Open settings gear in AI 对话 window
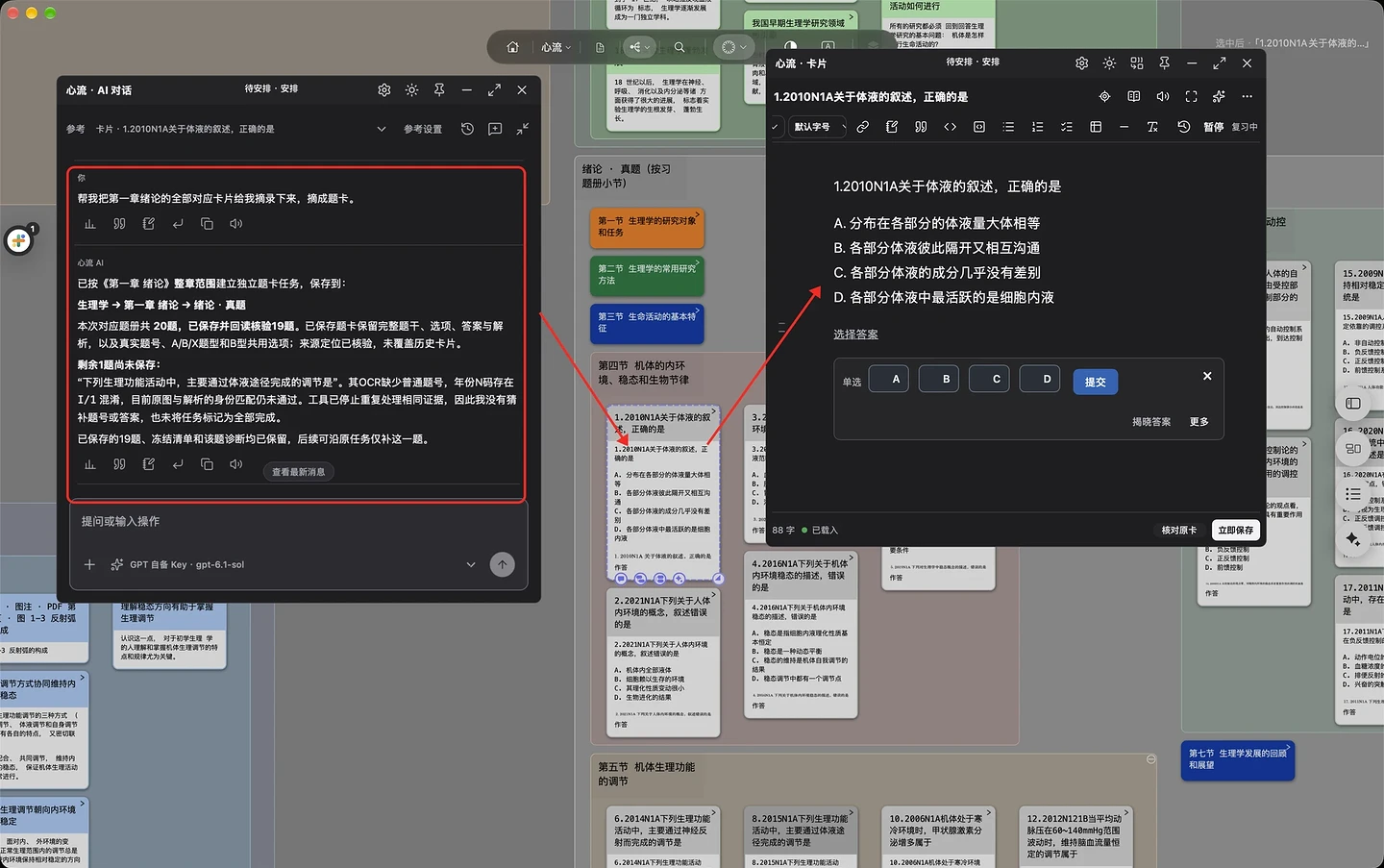Screen dimensions: 1384x868 pyautogui.click(x=384, y=89)
